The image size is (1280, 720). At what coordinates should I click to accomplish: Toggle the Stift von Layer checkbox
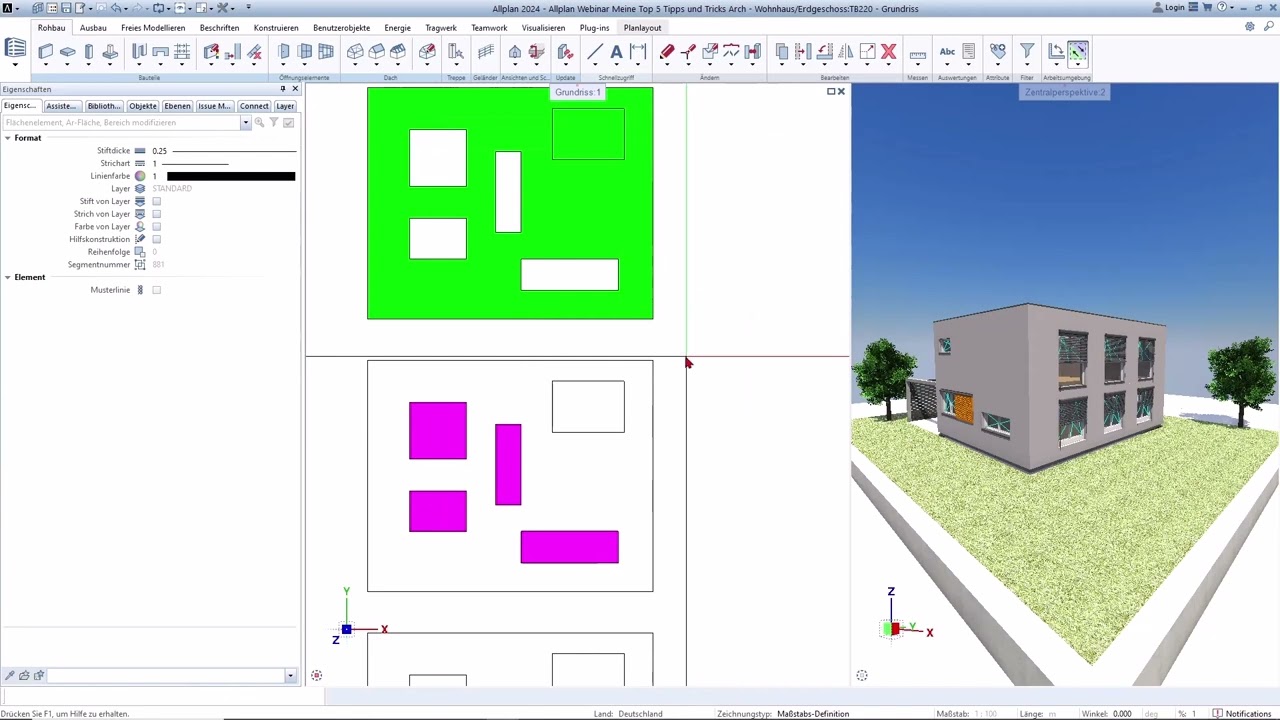click(156, 201)
